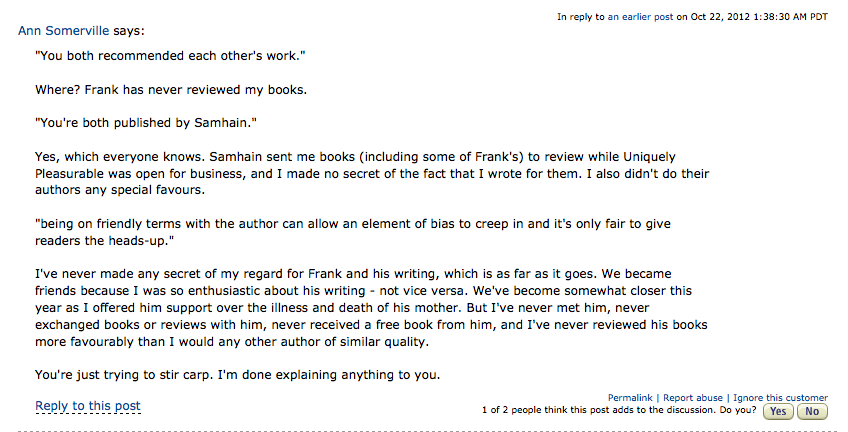
Task: Click Reply to this post
Action: point(88,406)
